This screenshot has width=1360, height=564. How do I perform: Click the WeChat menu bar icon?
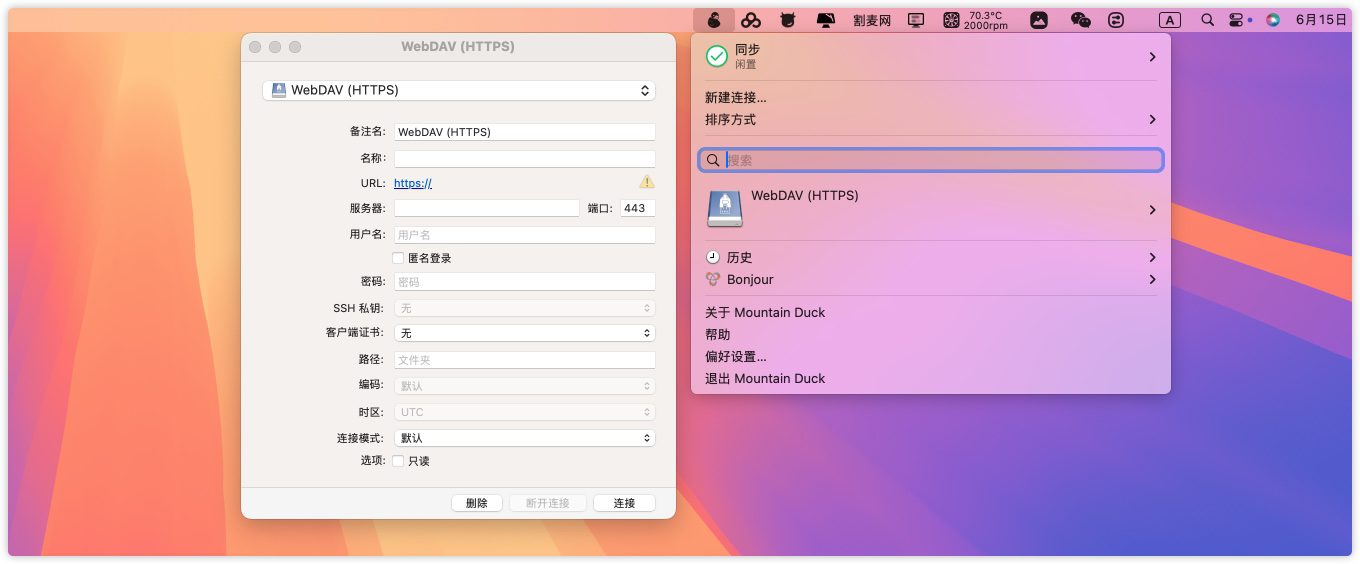(1080, 20)
